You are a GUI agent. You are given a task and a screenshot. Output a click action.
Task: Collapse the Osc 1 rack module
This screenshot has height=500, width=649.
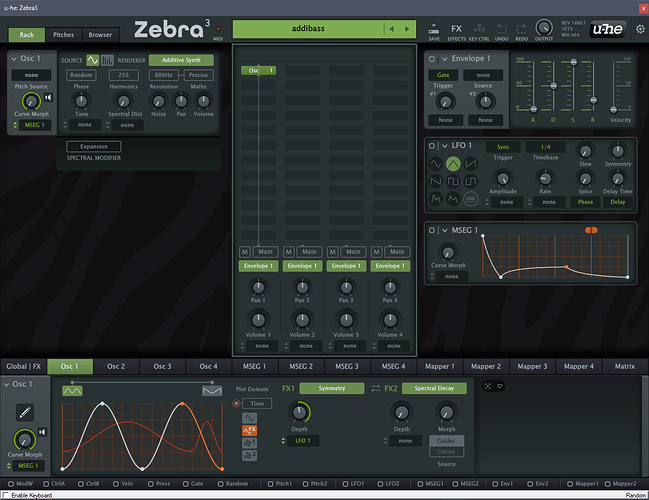point(14,59)
